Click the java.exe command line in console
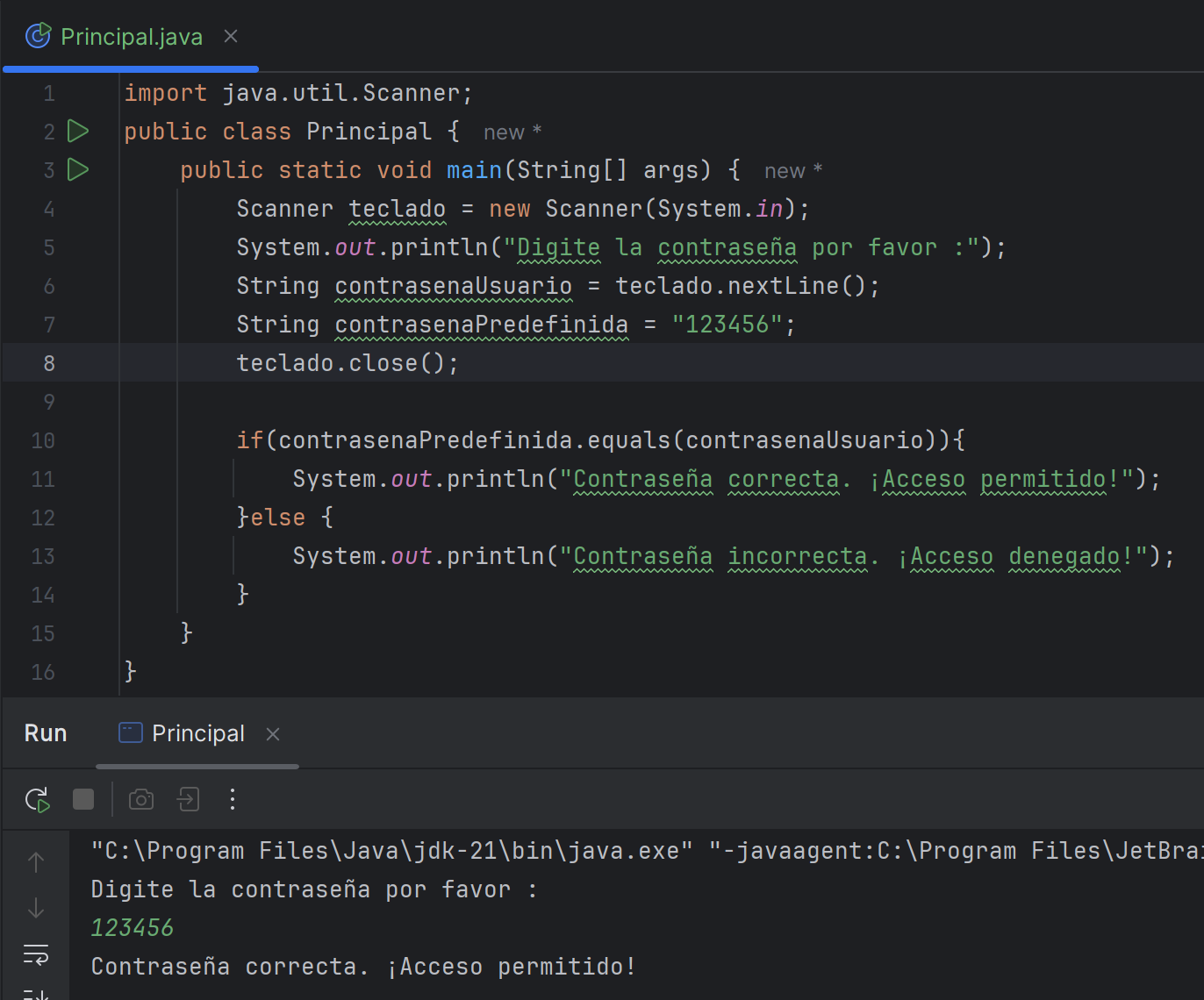The image size is (1204, 1000). [x=648, y=851]
